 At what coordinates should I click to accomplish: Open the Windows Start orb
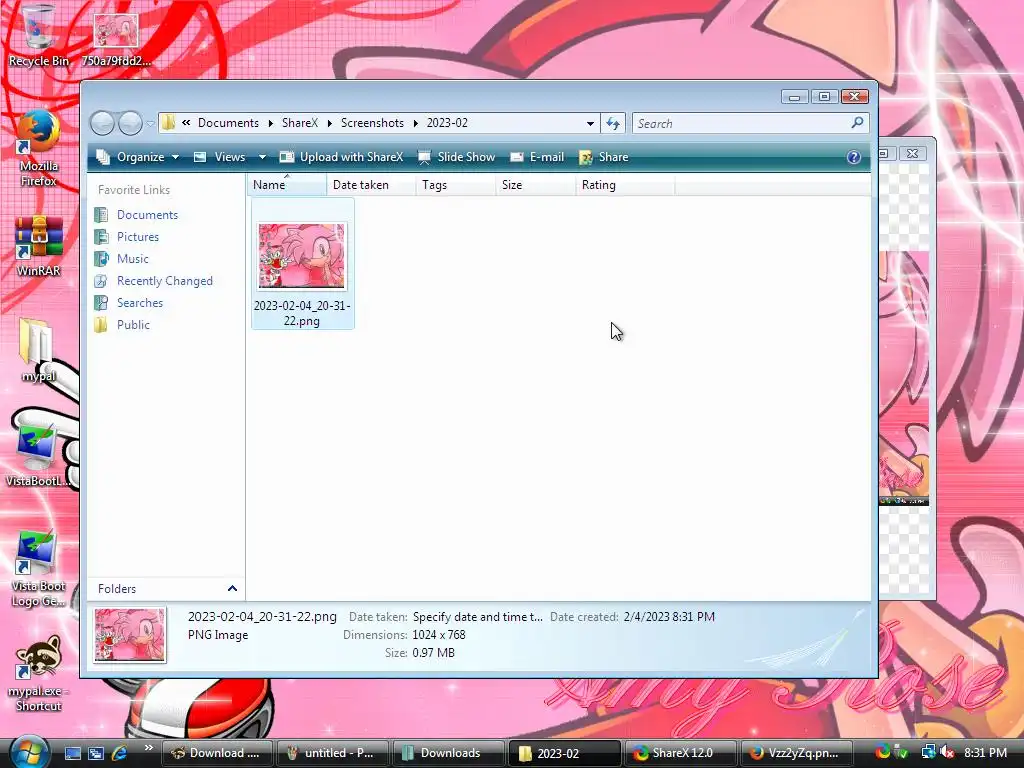click(29, 752)
